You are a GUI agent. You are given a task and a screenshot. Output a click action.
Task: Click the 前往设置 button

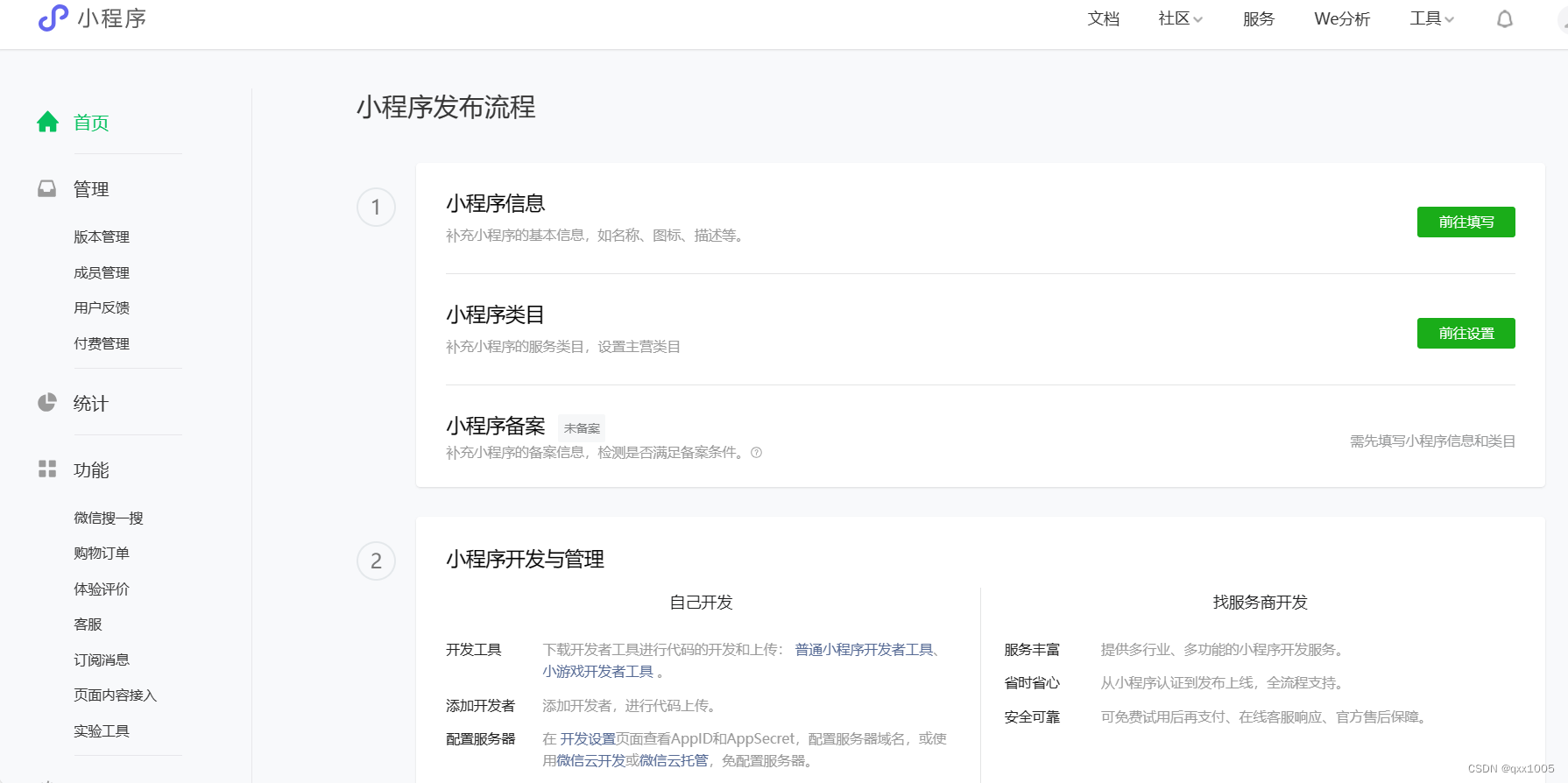coord(1466,333)
